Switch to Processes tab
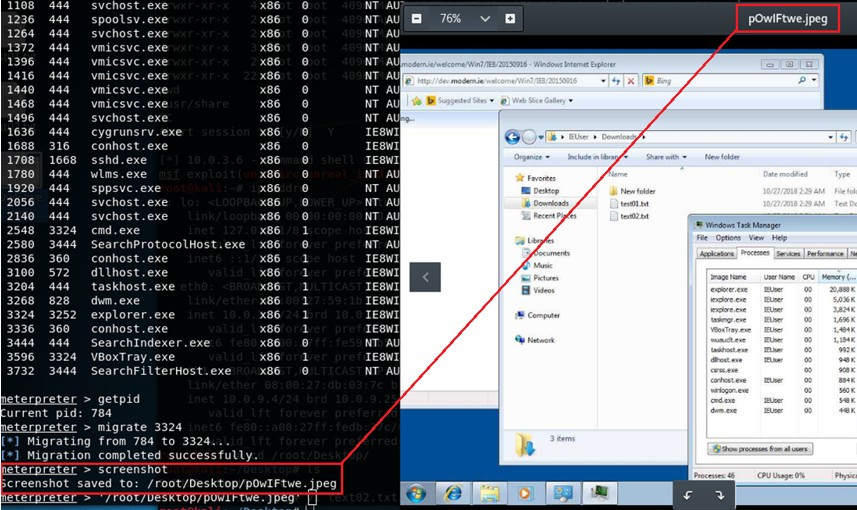857x510 pixels. [755, 253]
